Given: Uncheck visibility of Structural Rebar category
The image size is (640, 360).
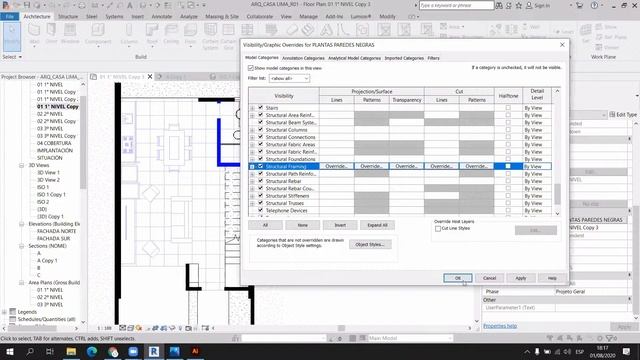Looking at the screenshot, I should pyautogui.click(x=260, y=181).
